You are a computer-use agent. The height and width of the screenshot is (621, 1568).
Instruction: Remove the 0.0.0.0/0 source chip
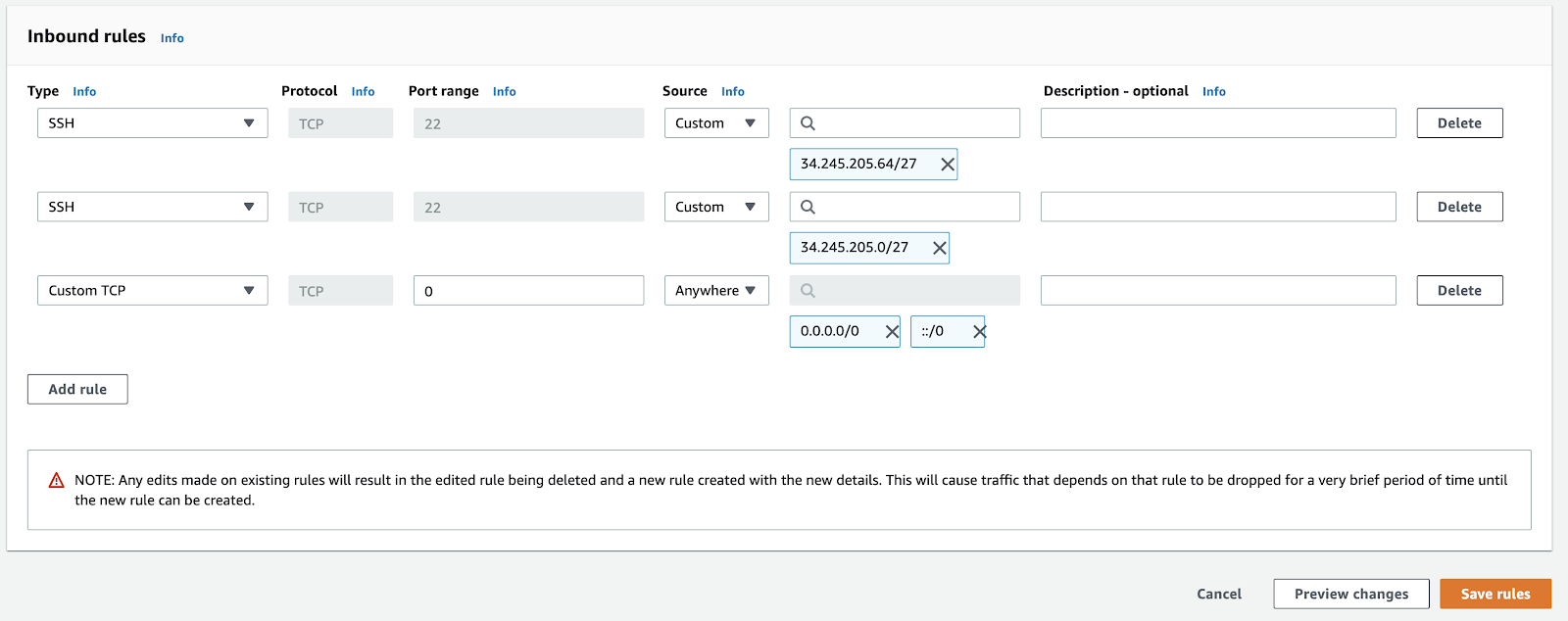[x=892, y=332]
